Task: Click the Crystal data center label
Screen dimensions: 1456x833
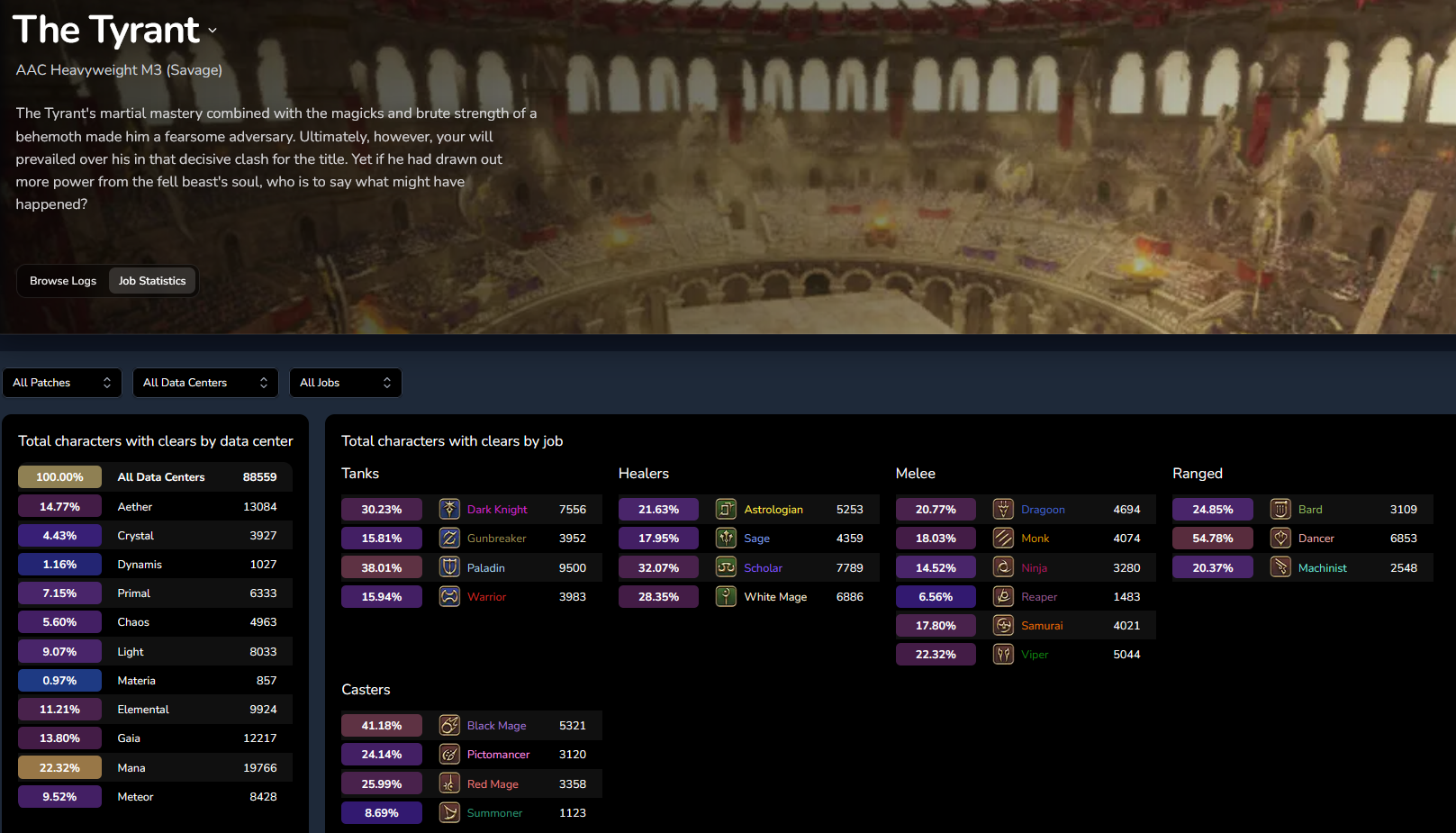Action: click(136, 536)
